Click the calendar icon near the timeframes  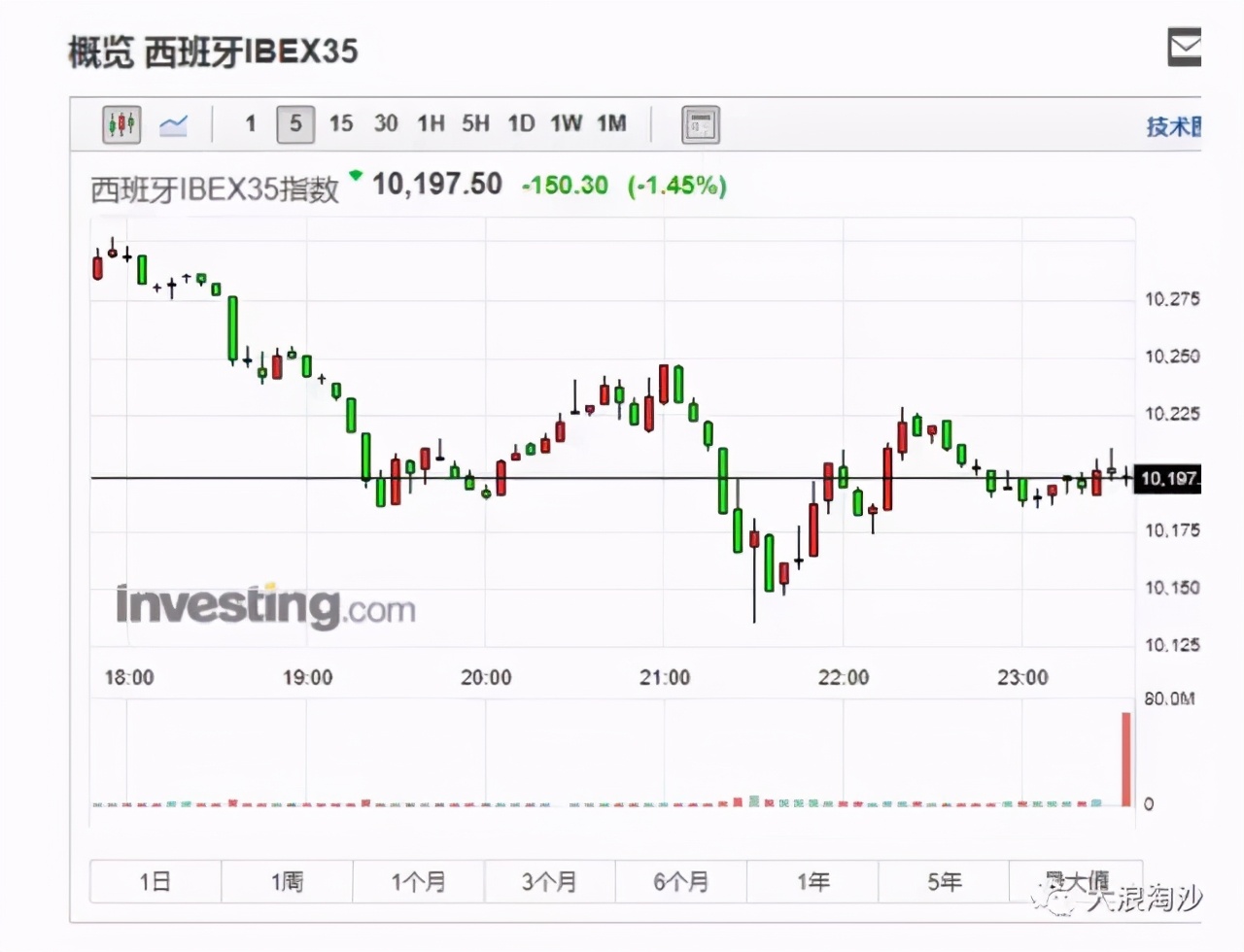pyautogui.click(x=701, y=123)
